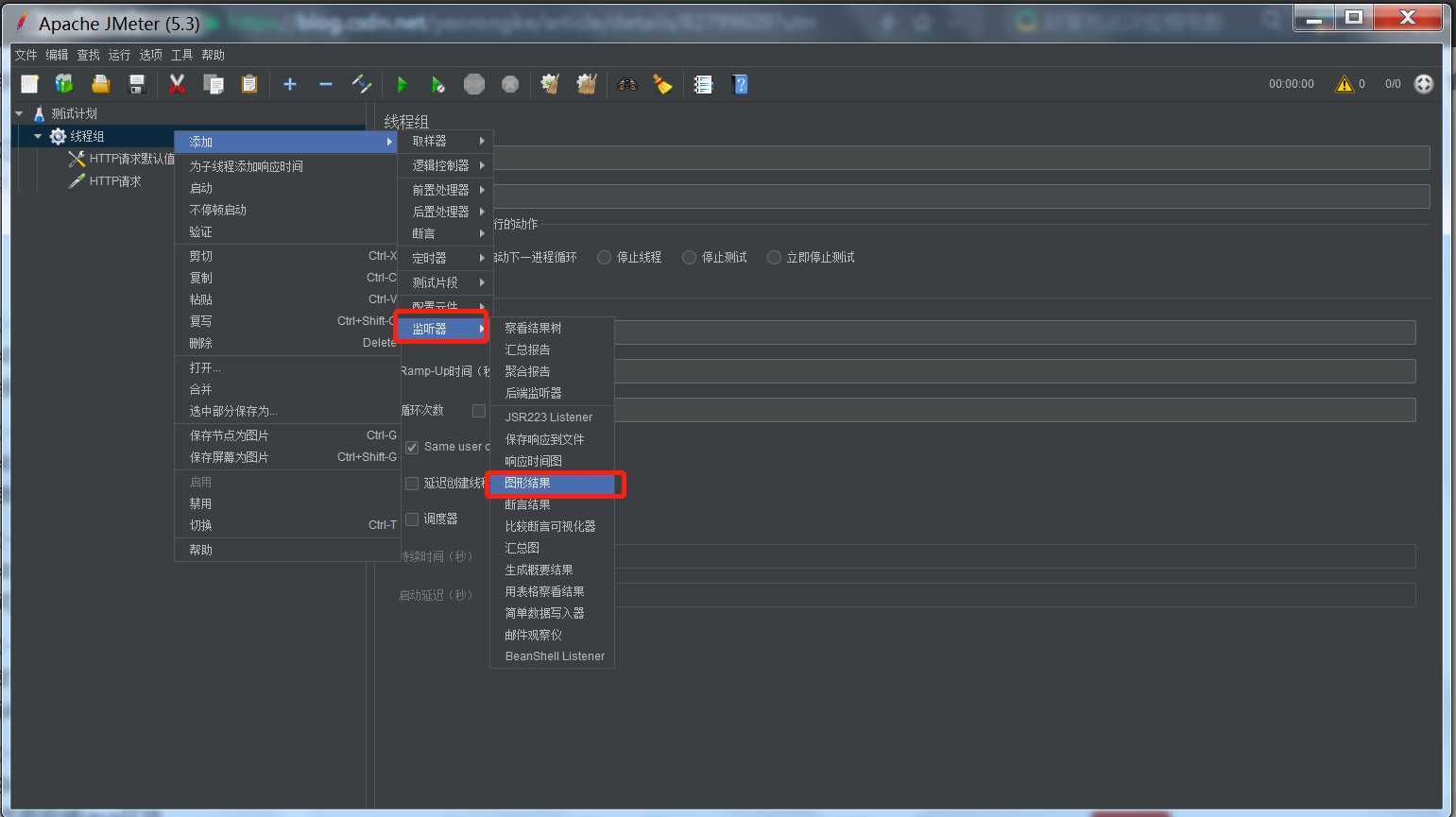Screen dimensions: 1456x817
Task: Open the 选项 menu
Action: click(150, 55)
